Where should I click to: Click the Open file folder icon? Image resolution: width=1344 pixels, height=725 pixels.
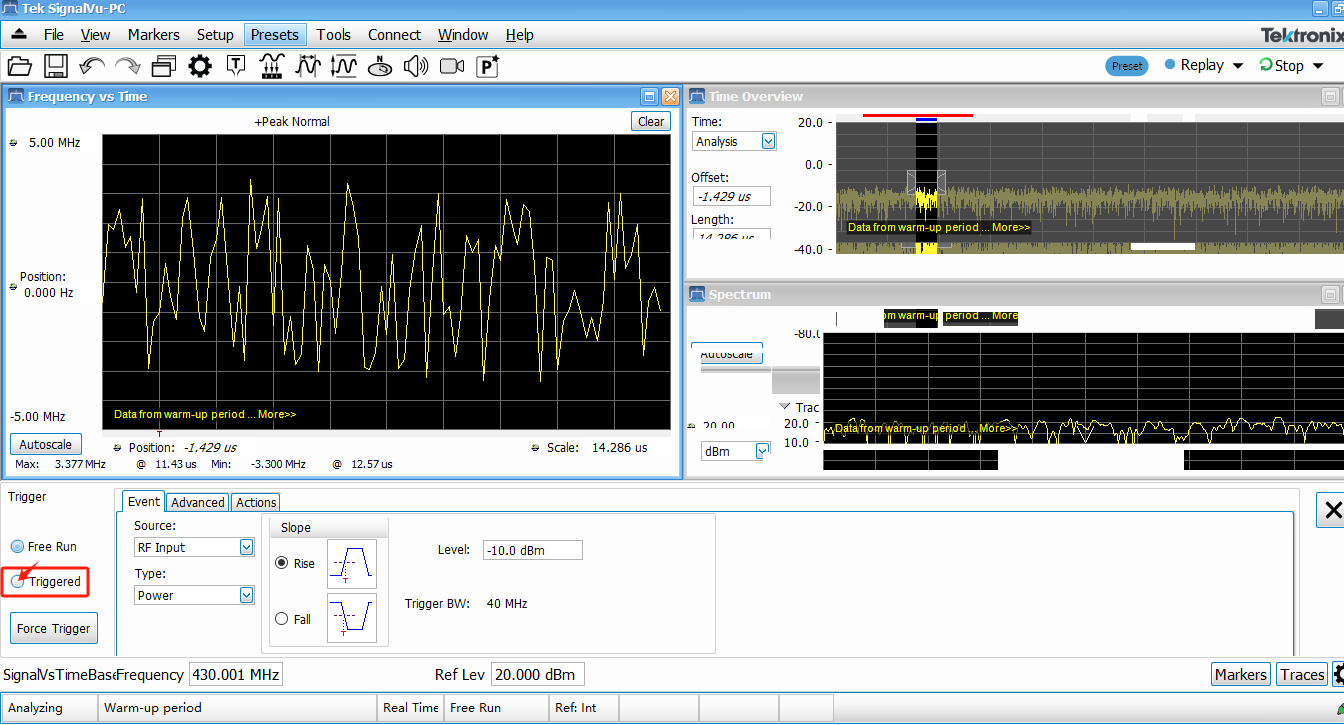(19, 67)
